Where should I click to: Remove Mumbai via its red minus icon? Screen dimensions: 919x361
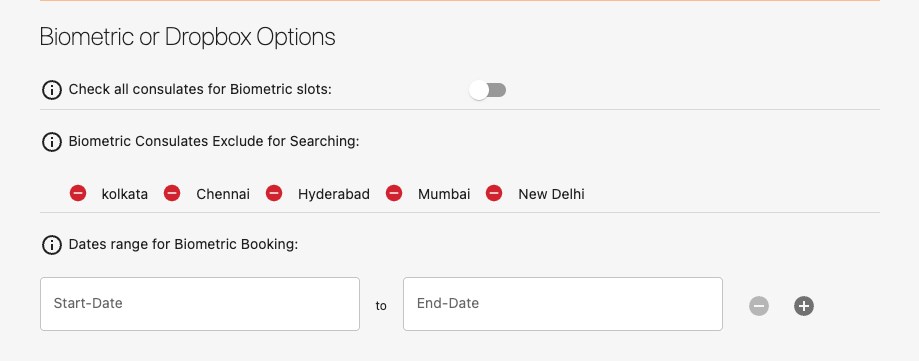394,193
